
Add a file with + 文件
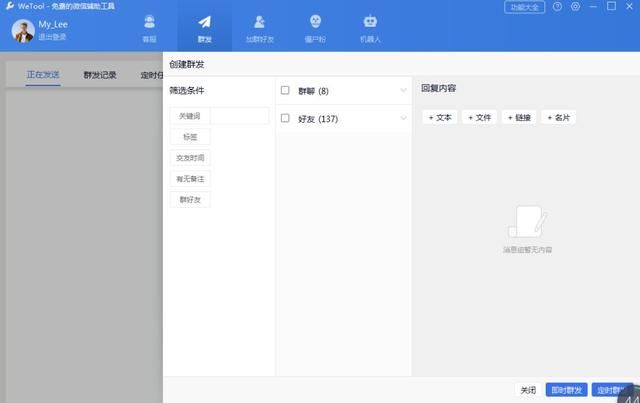[x=480, y=118]
